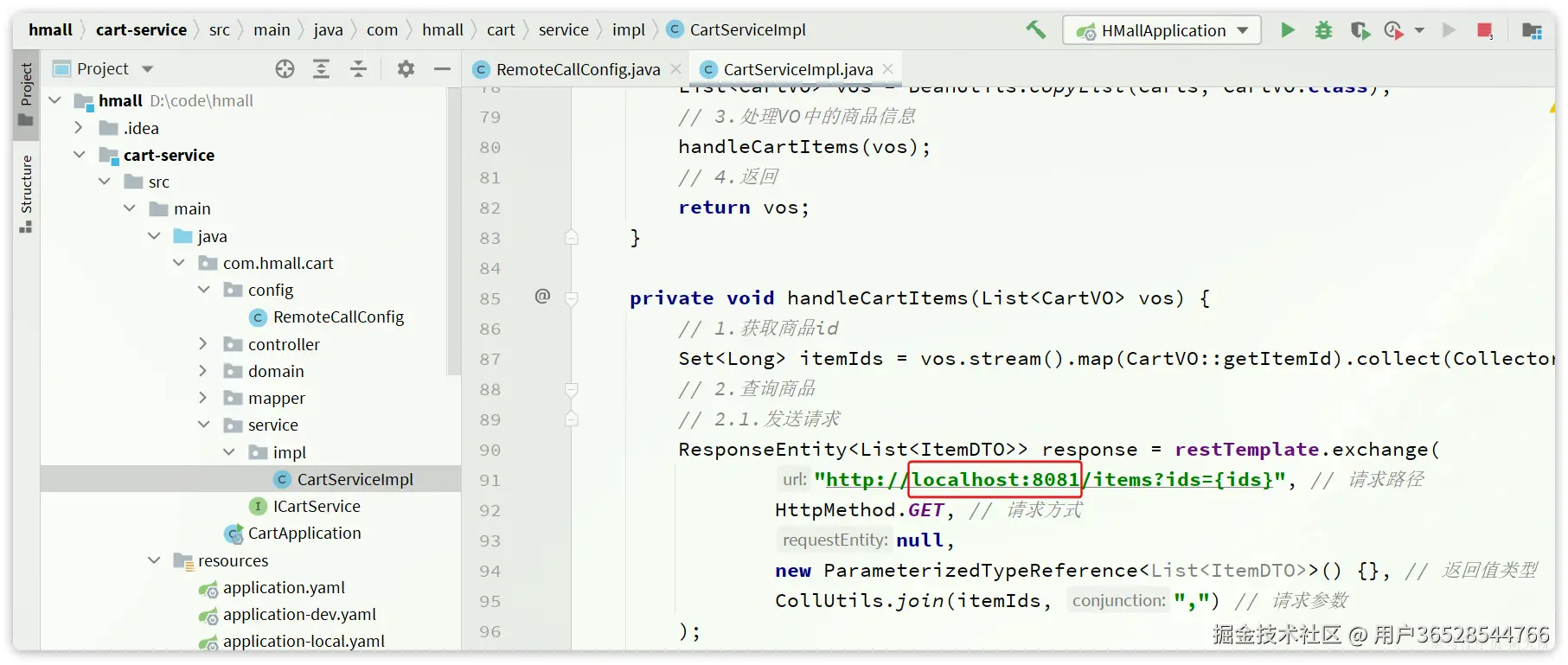Image resolution: width=1568 pixels, height=665 pixels.
Task: Stop the application with red square
Action: pyautogui.click(x=1485, y=30)
